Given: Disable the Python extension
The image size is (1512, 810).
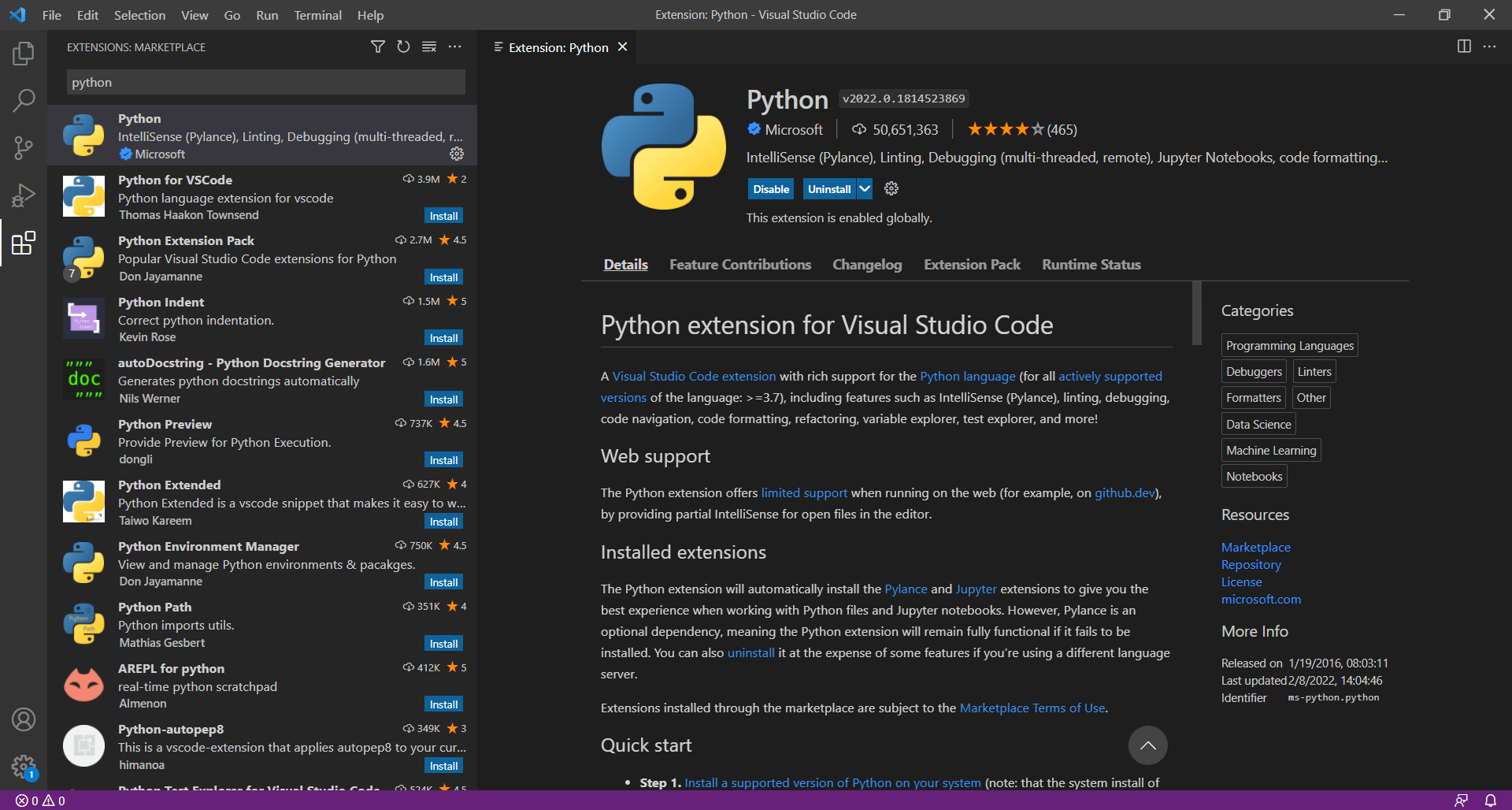Looking at the screenshot, I should coord(771,188).
